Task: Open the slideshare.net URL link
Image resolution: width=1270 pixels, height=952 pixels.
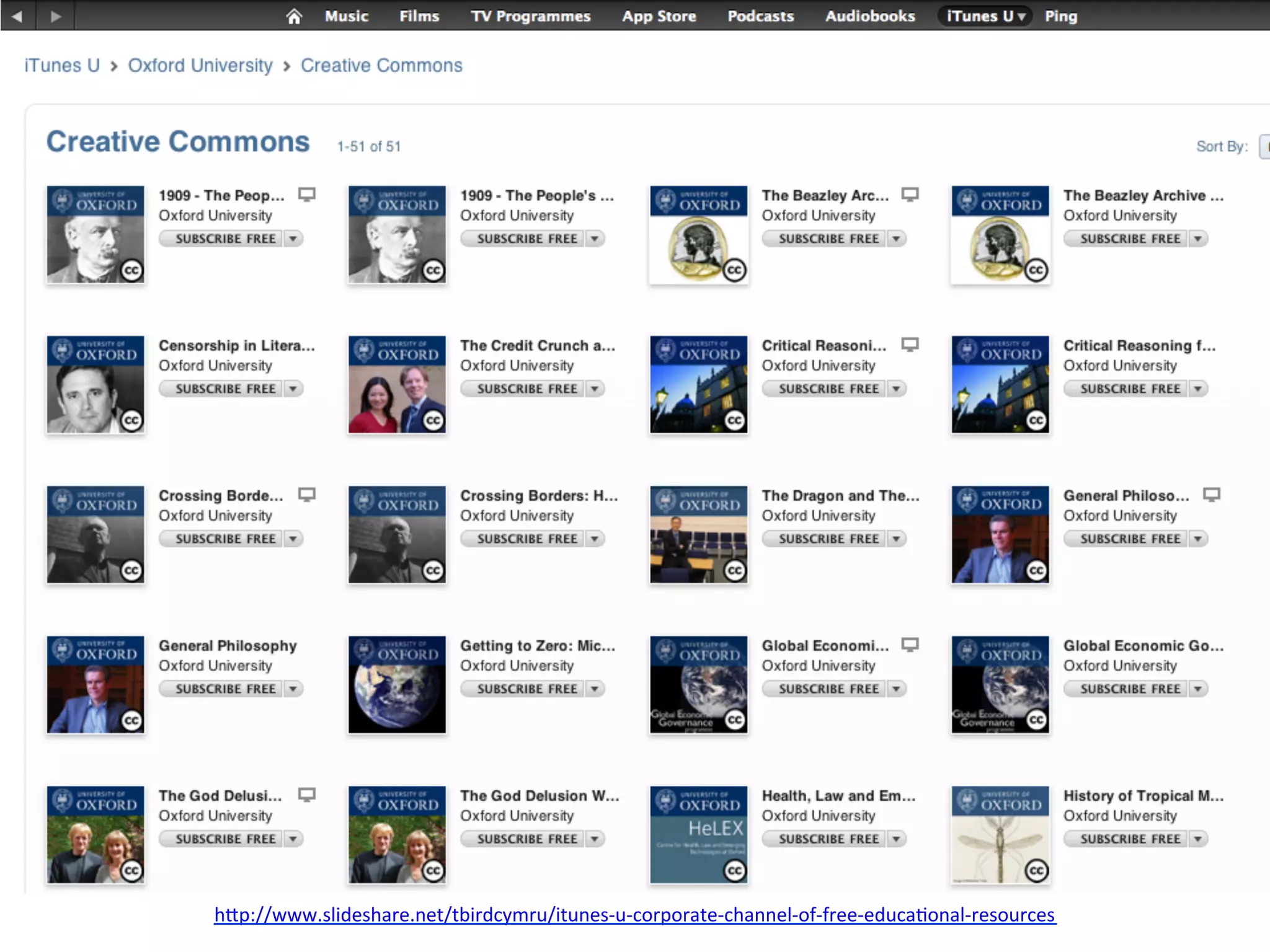Action: [635, 915]
